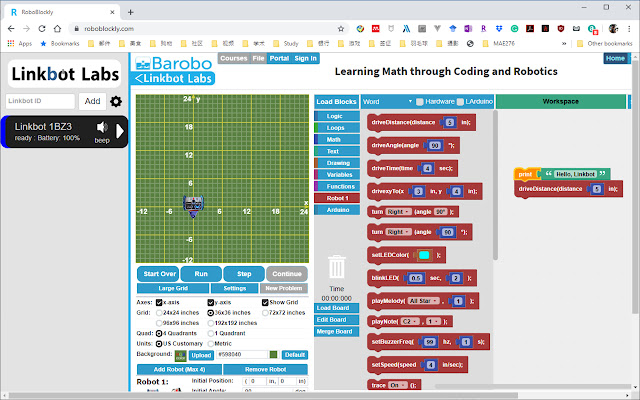Viewport: 640px width, 400px height.
Task: Click the Step button
Action: pyautogui.click(x=244, y=274)
